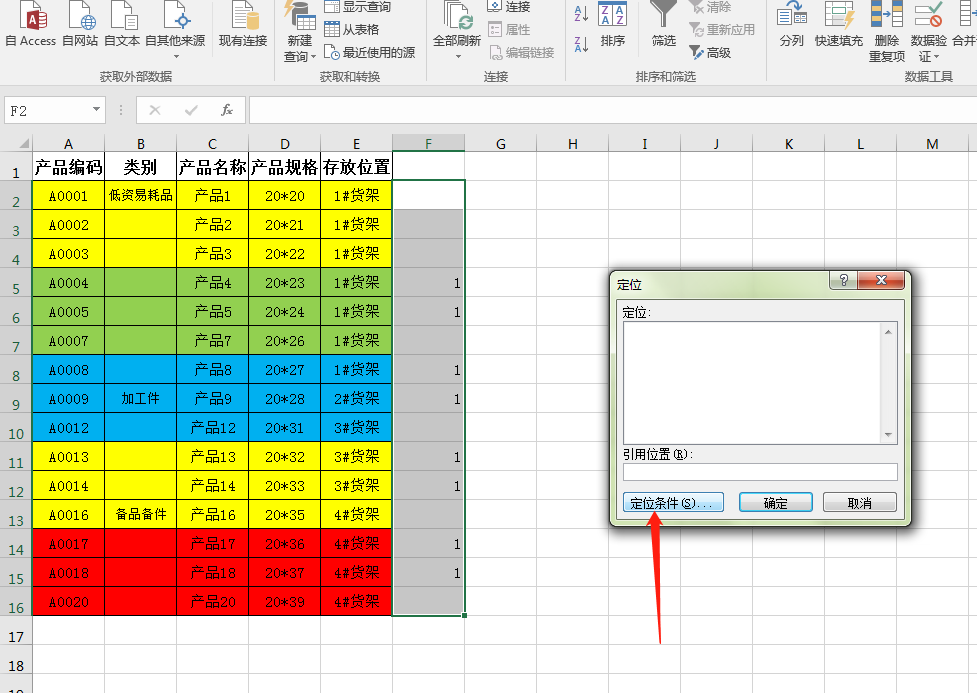Click the select-all corner triangle
977x693 pixels.
pyautogui.click(x=23, y=143)
